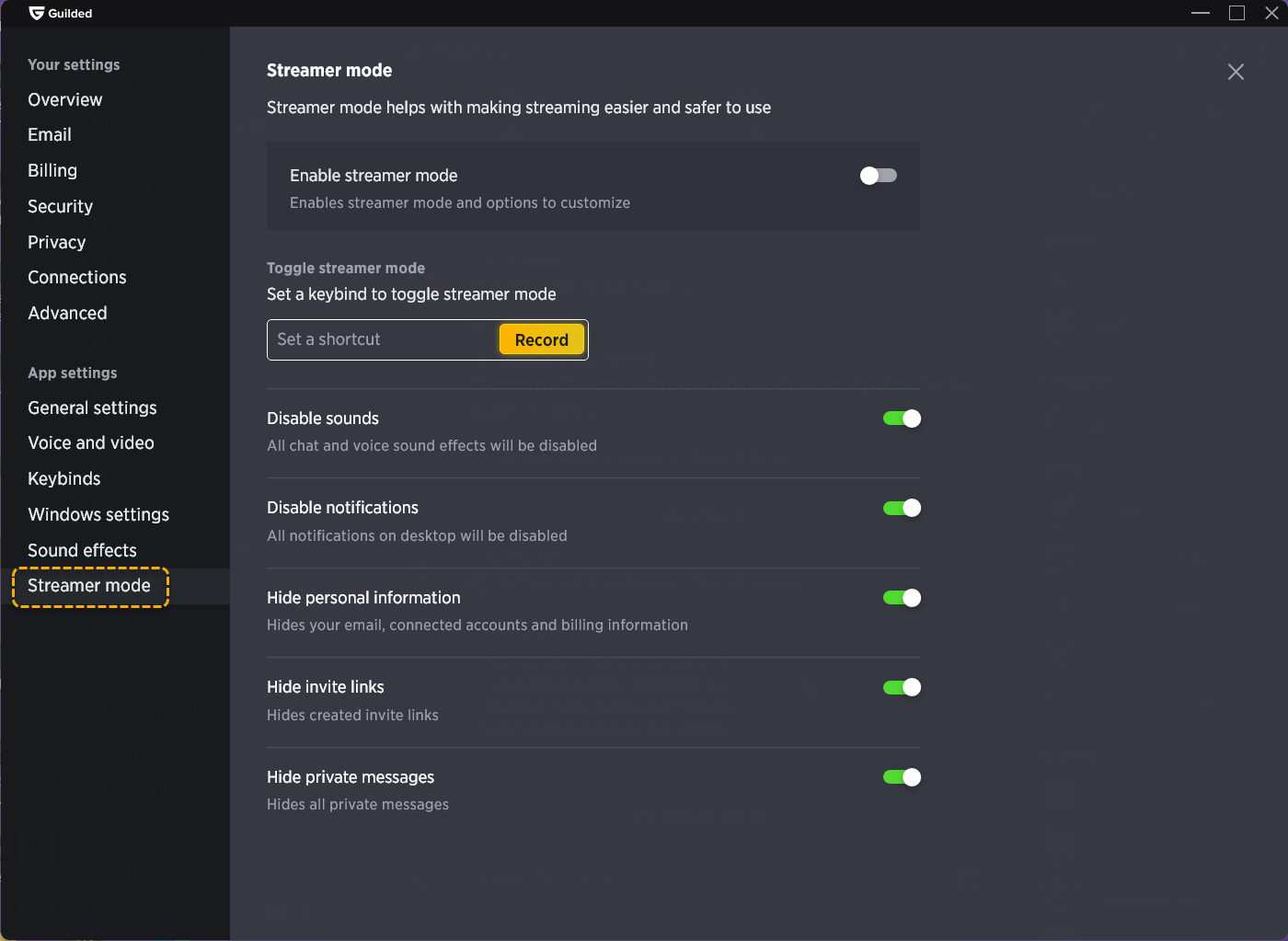Toggle the Disable notifications switch
1288x941 pixels.
tap(902, 508)
